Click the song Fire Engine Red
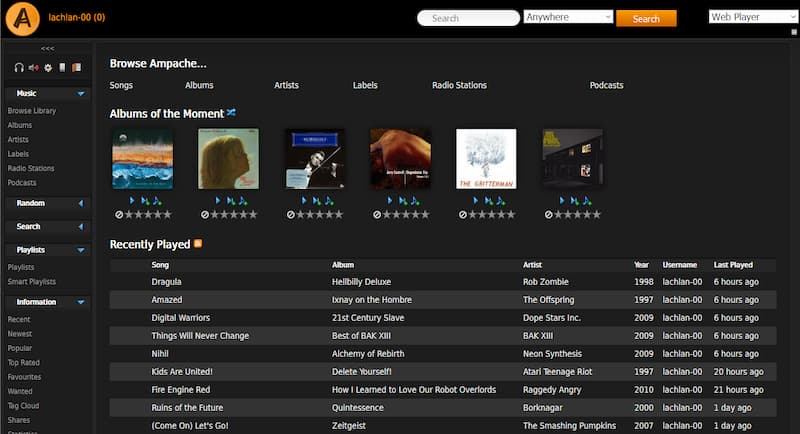 pos(181,390)
